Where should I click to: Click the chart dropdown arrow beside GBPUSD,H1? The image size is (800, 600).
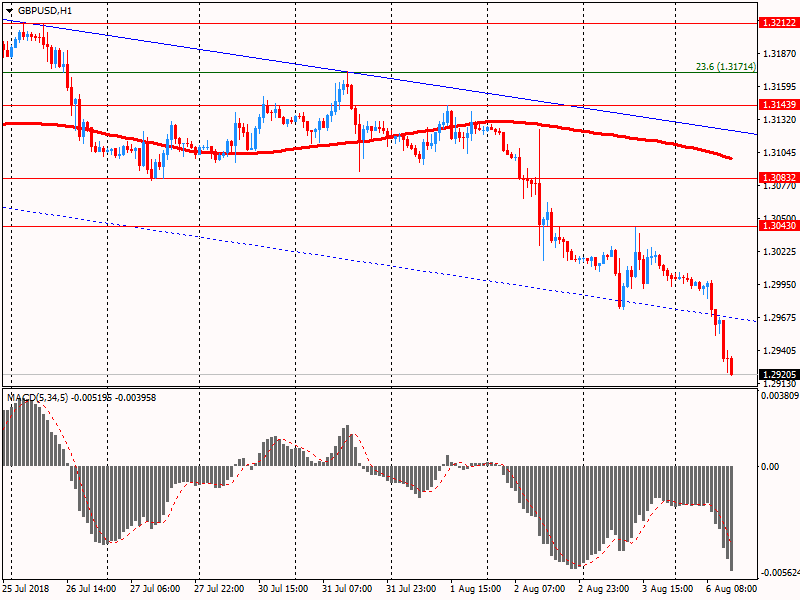[9, 10]
